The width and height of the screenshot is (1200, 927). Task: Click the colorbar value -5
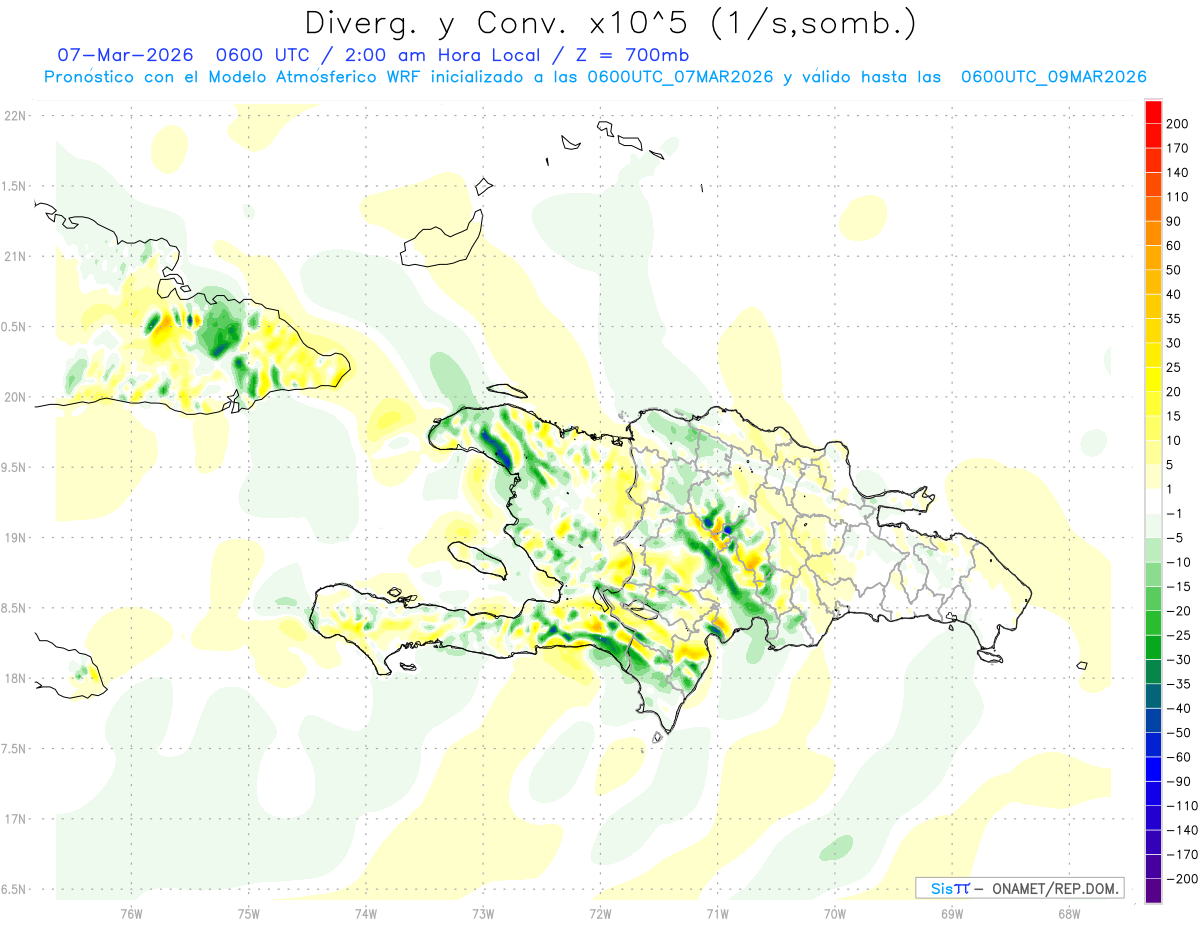[1174, 537]
